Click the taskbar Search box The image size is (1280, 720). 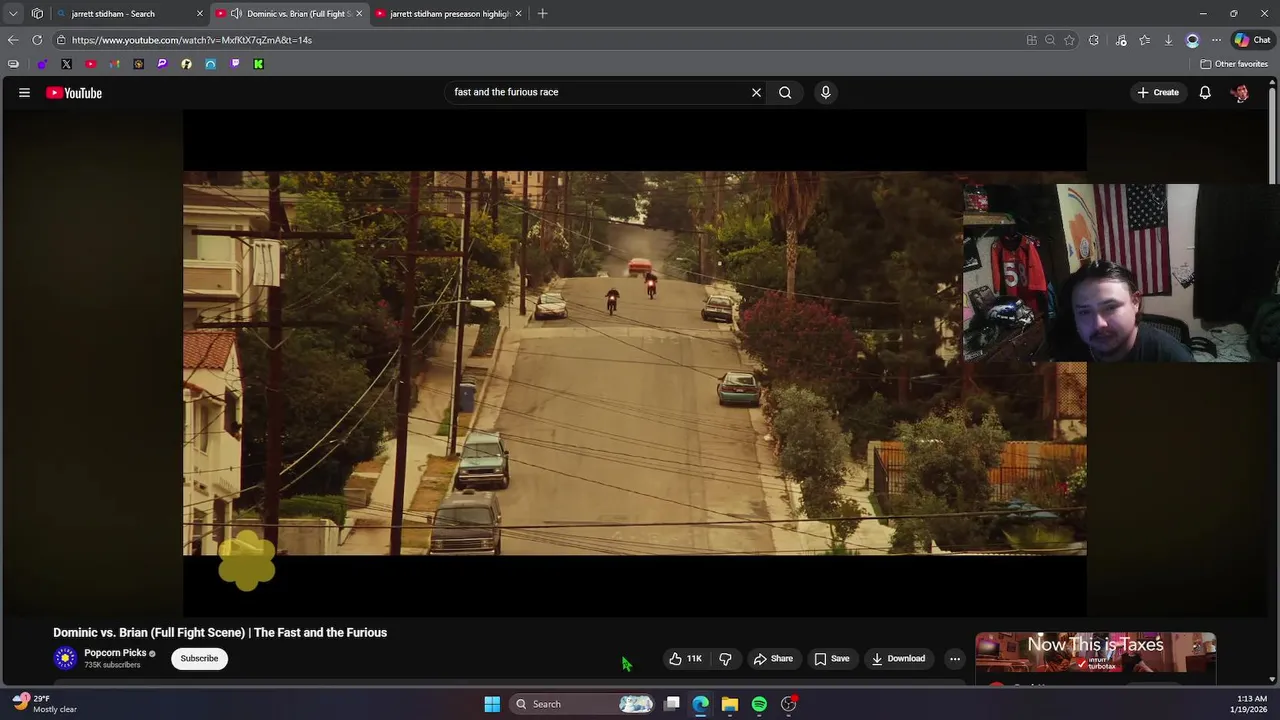coord(583,704)
